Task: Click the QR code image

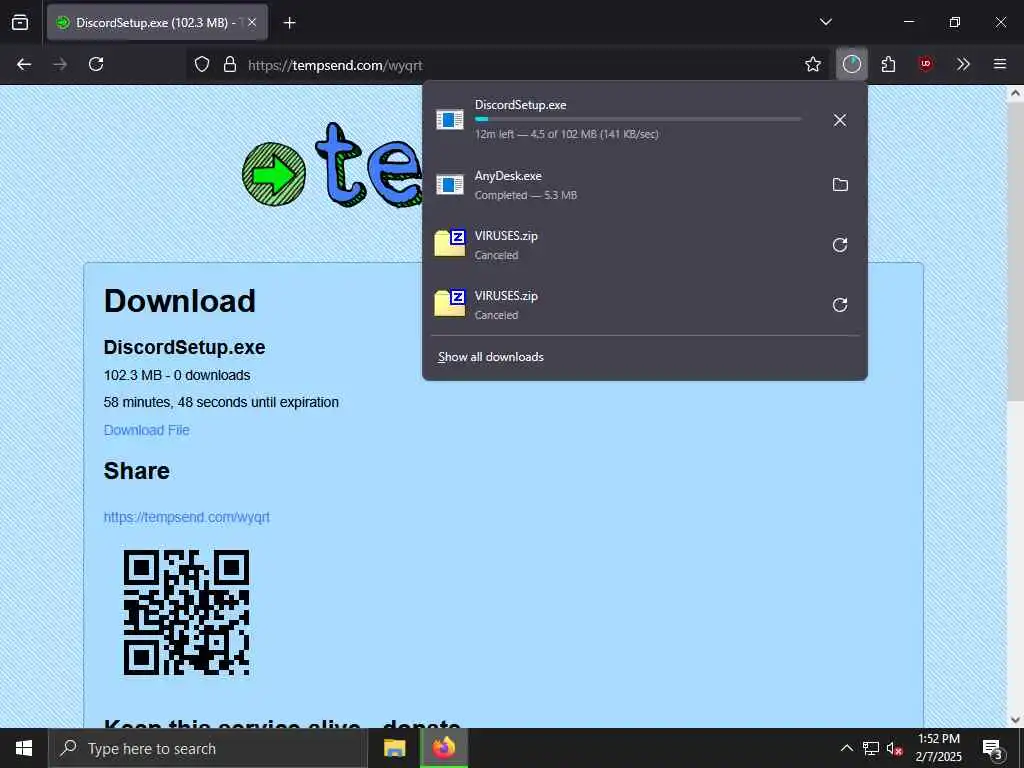Action: pyautogui.click(x=186, y=612)
